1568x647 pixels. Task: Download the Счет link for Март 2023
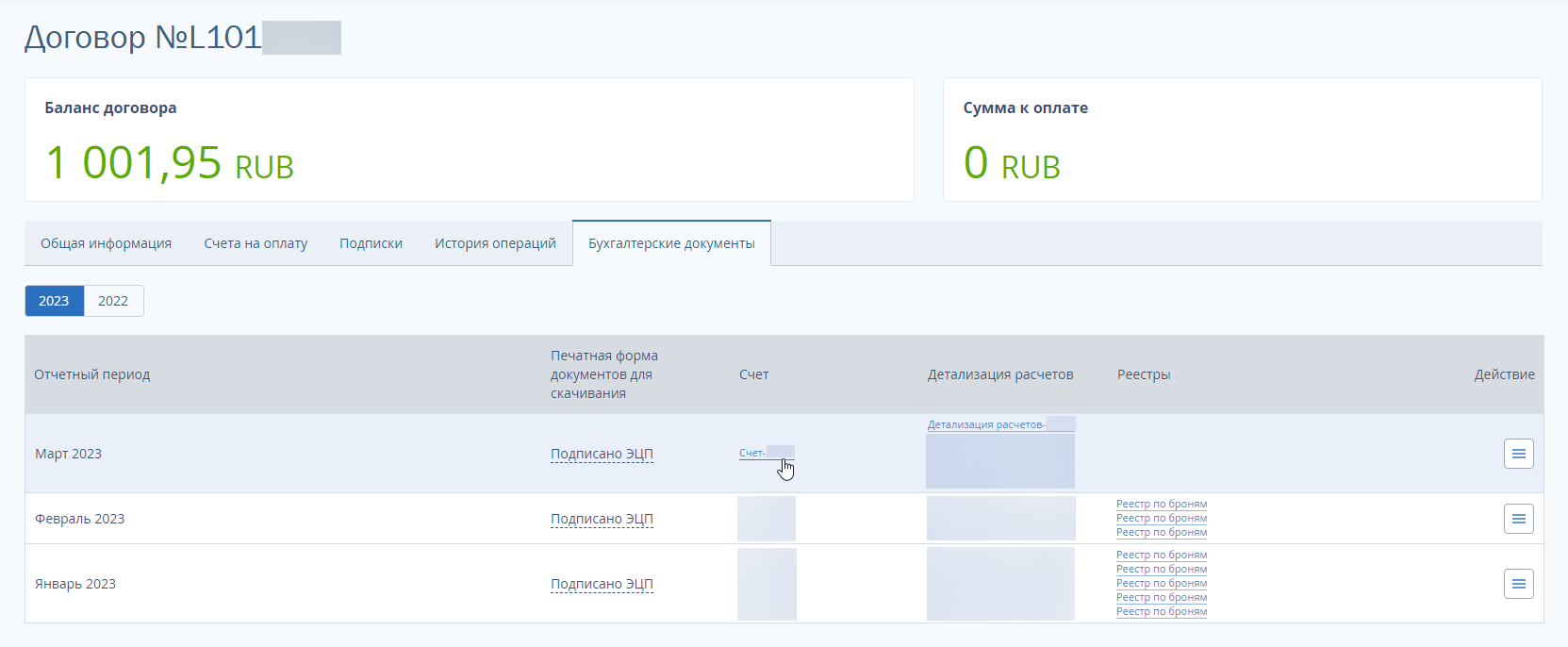(767, 453)
